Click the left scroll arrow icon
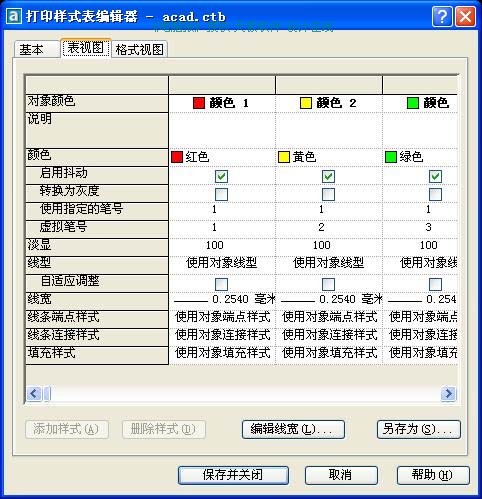482x499 pixels. (34, 394)
